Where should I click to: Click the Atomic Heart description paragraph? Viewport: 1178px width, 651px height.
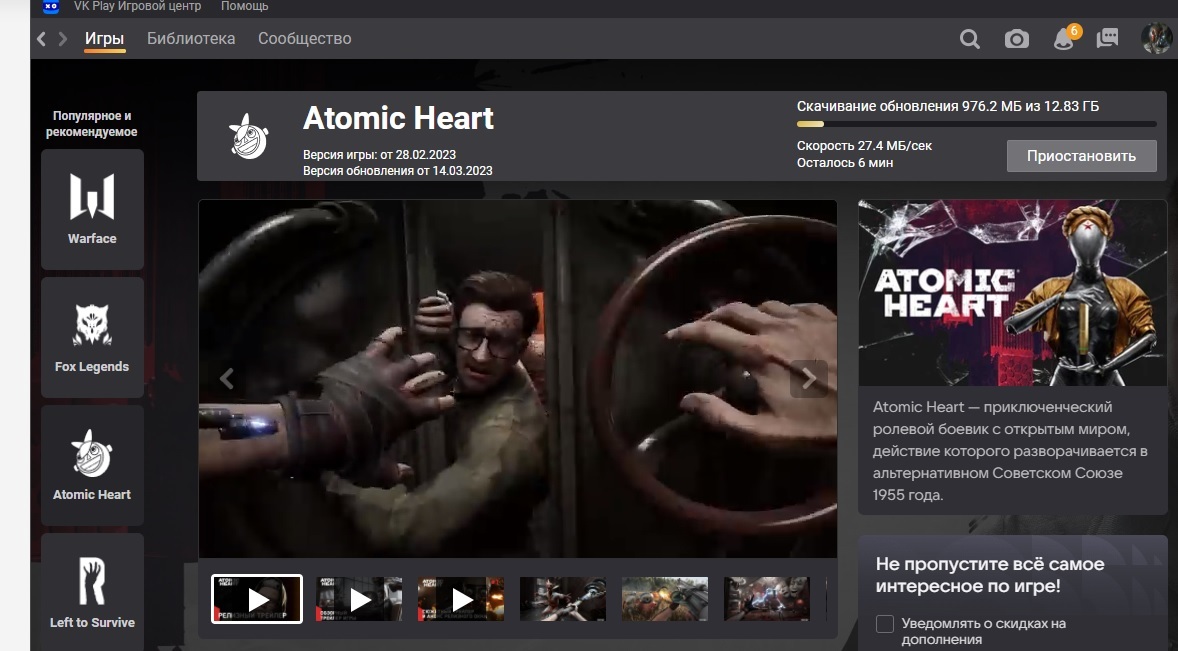(1010, 451)
